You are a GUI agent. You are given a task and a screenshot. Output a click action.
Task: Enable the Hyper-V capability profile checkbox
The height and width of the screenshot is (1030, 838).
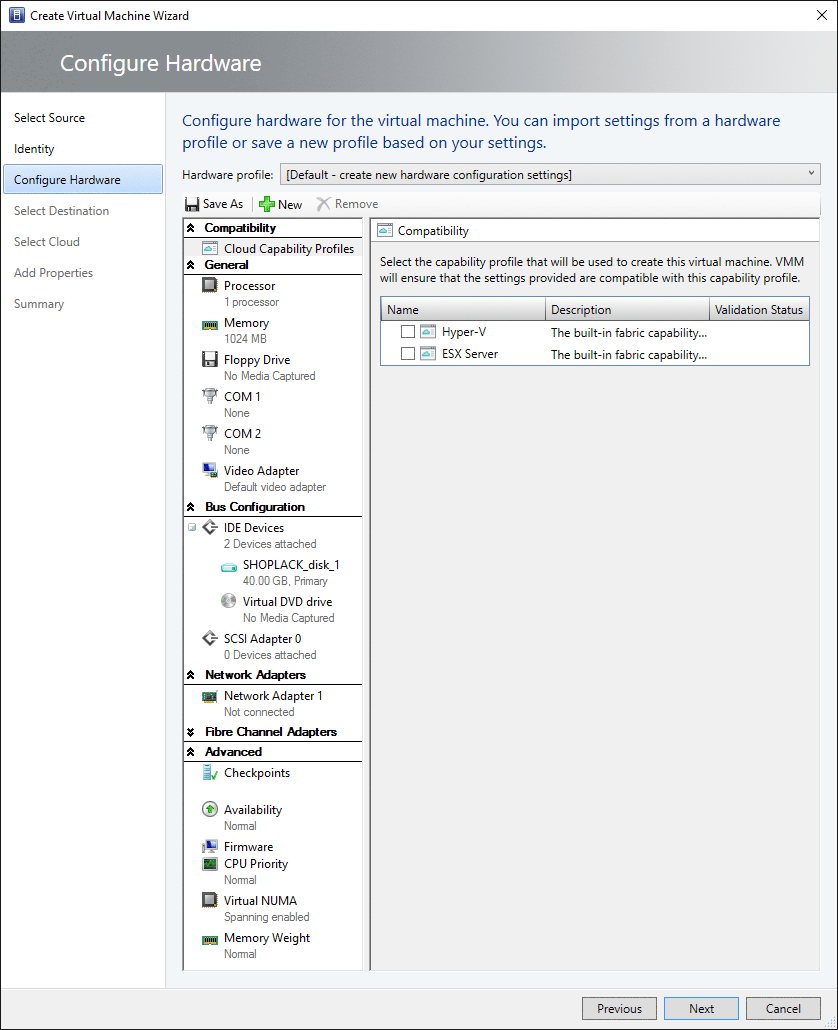coord(408,332)
